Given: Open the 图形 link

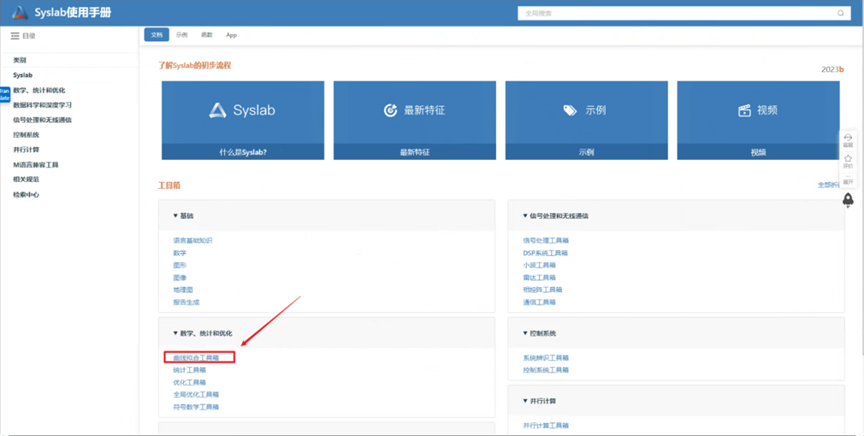Looking at the screenshot, I should (x=180, y=265).
